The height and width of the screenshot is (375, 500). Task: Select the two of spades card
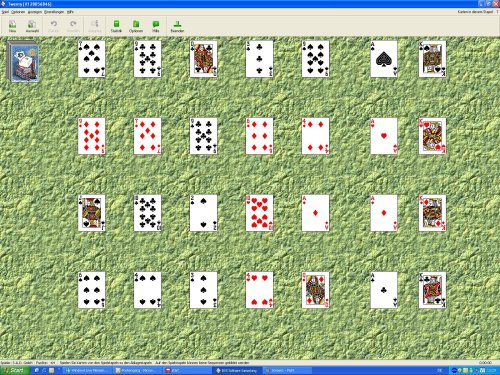(203, 213)
